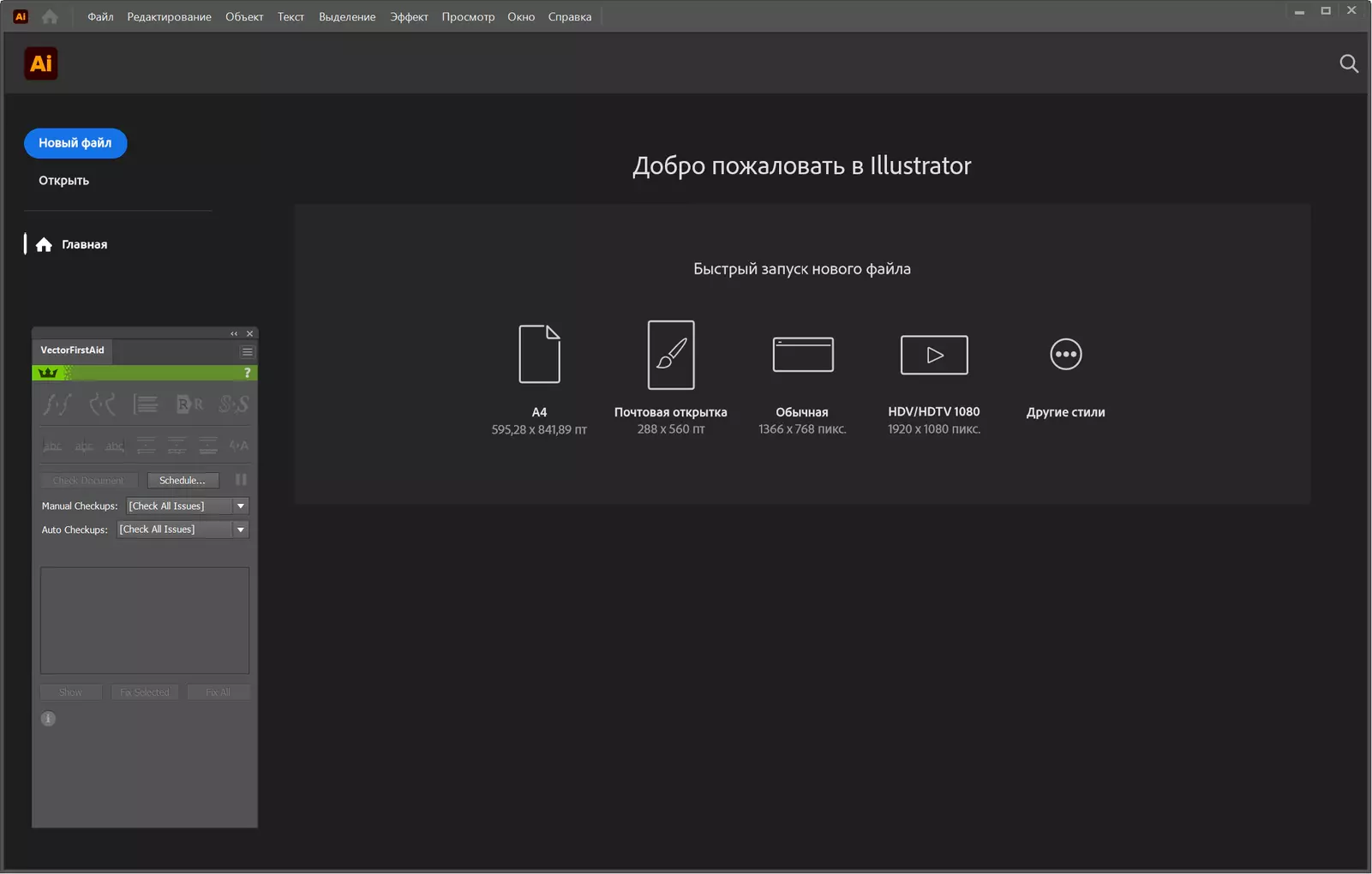Click the '1366 x 768 пикс.' size text
The height and width of the screenshot is (874, 1372).
click(x=802, y=429)
